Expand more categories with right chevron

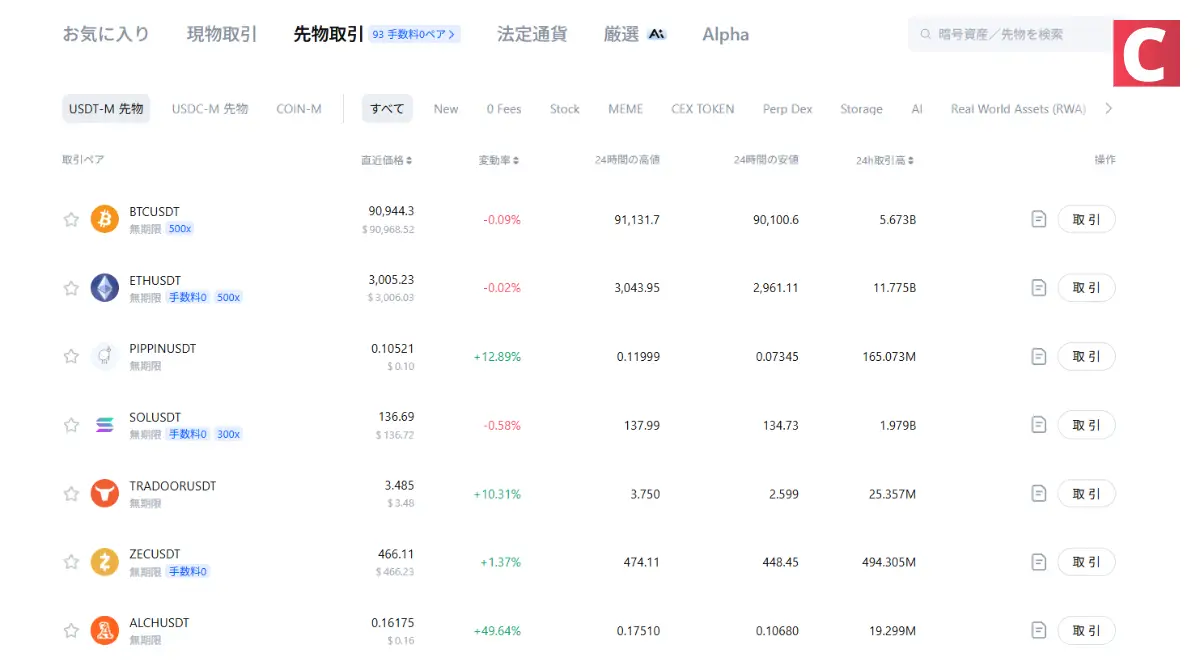tap(1108, 109)
